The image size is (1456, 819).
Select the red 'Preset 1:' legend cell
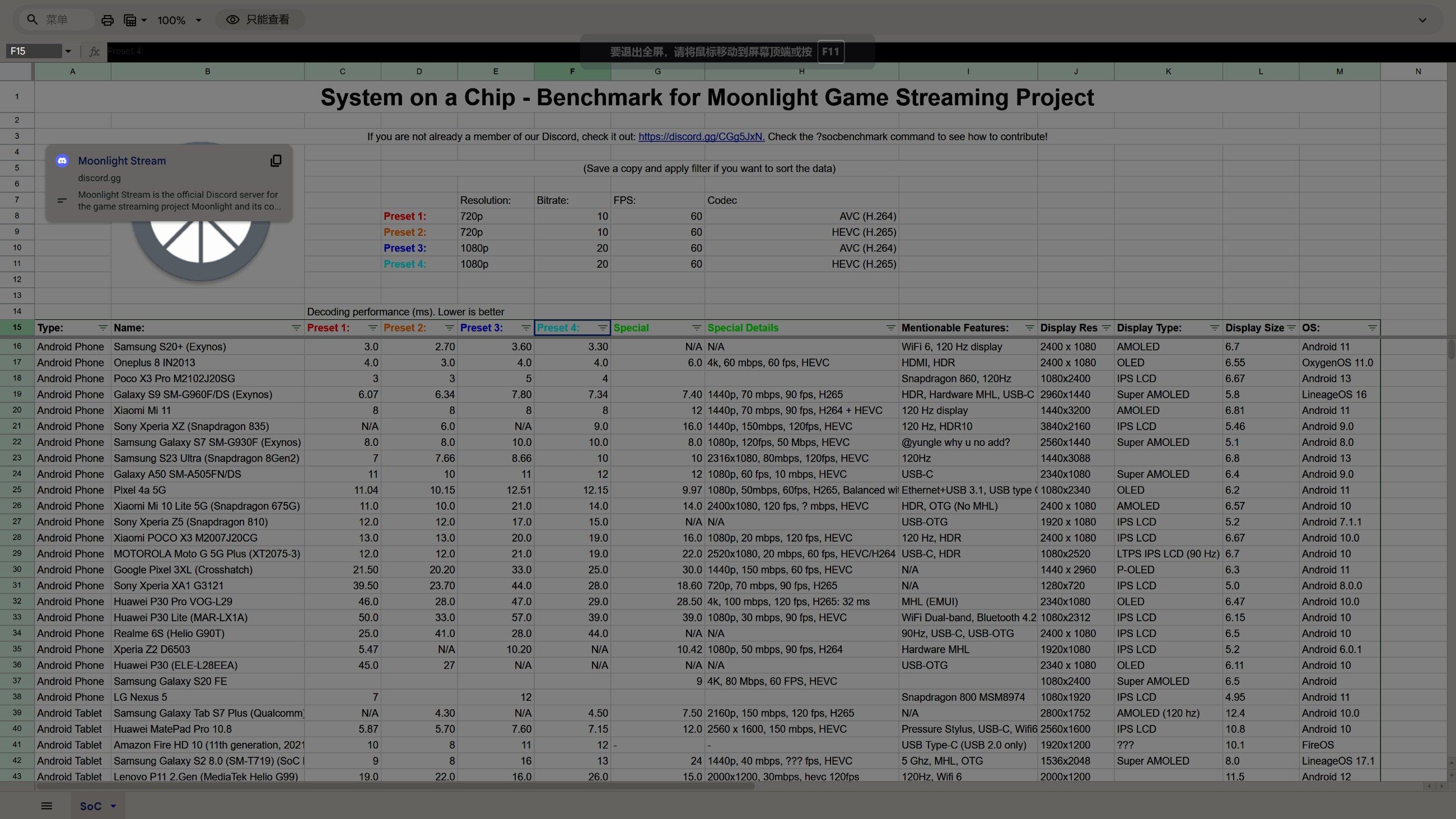pyautogui.click(x=419, y=216)
